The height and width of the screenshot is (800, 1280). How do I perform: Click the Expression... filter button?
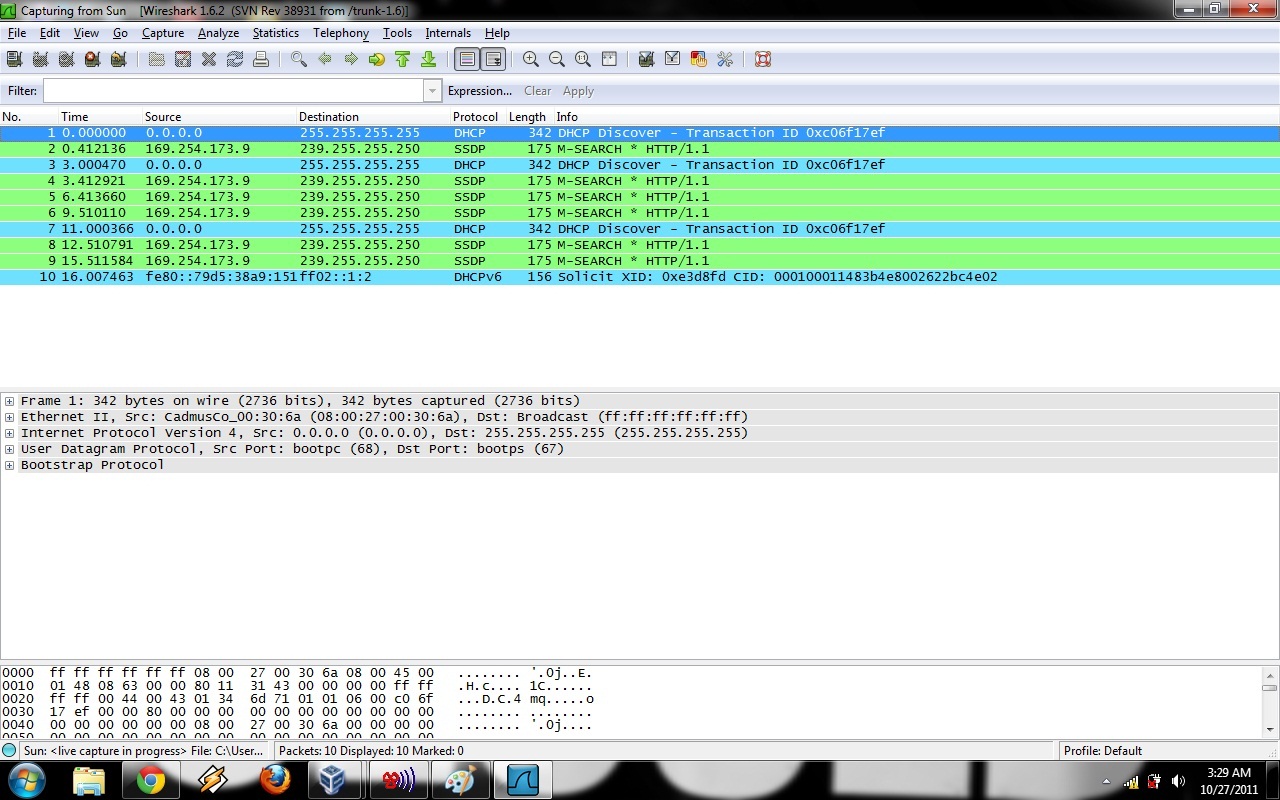tap(480, 91)
